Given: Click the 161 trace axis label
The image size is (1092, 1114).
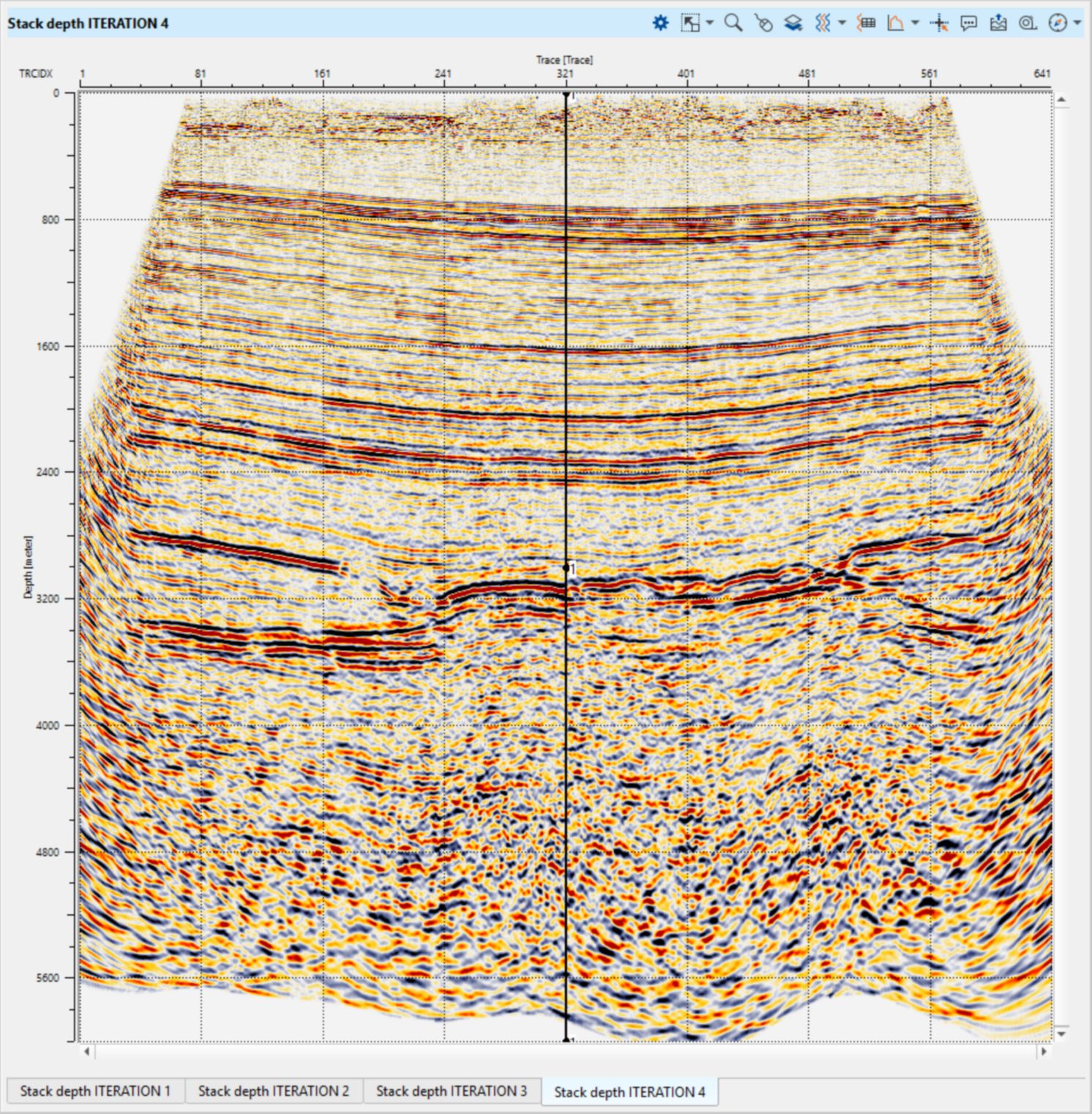Looking at the screenshot, I should pyautogui.click(x=322, y=73).
